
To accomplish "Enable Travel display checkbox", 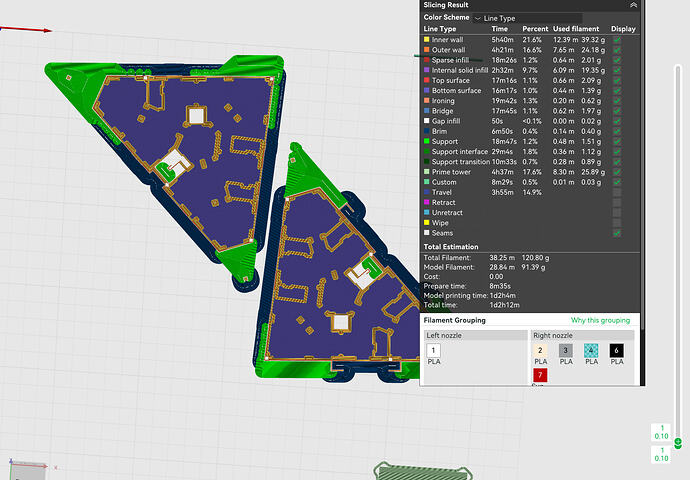I will click(617, 192).
